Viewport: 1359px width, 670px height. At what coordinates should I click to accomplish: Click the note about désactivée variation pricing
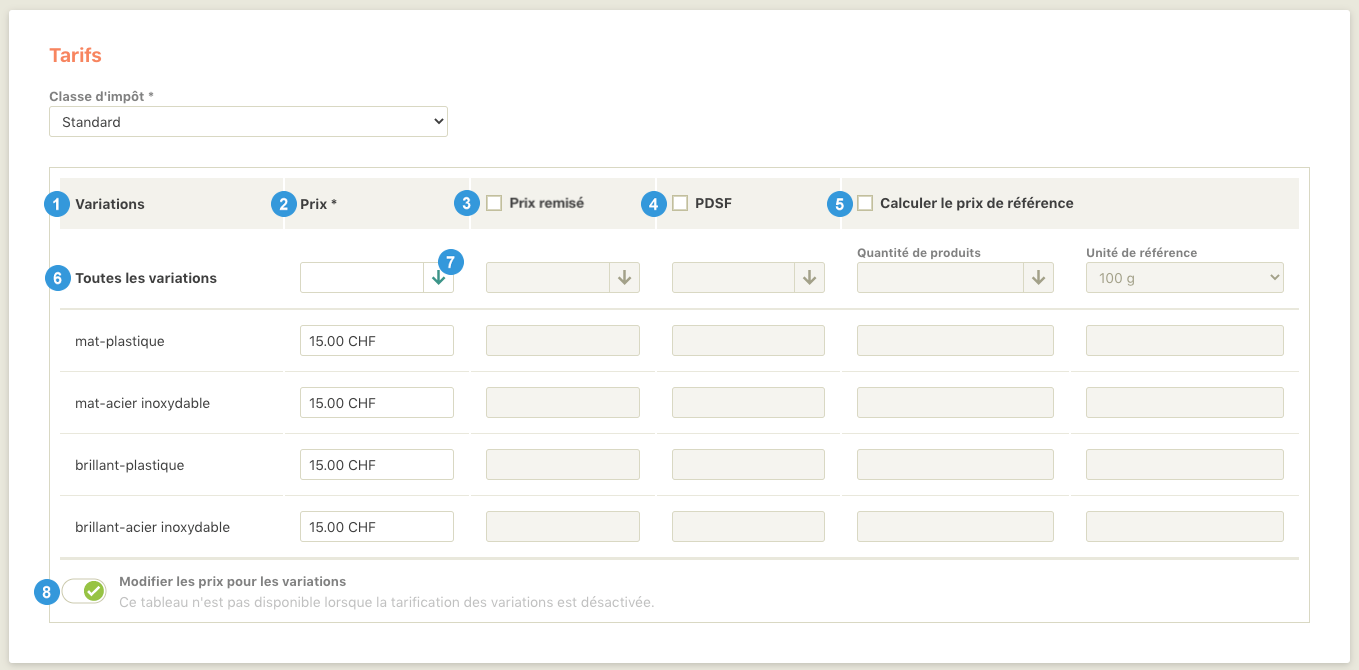386,602
